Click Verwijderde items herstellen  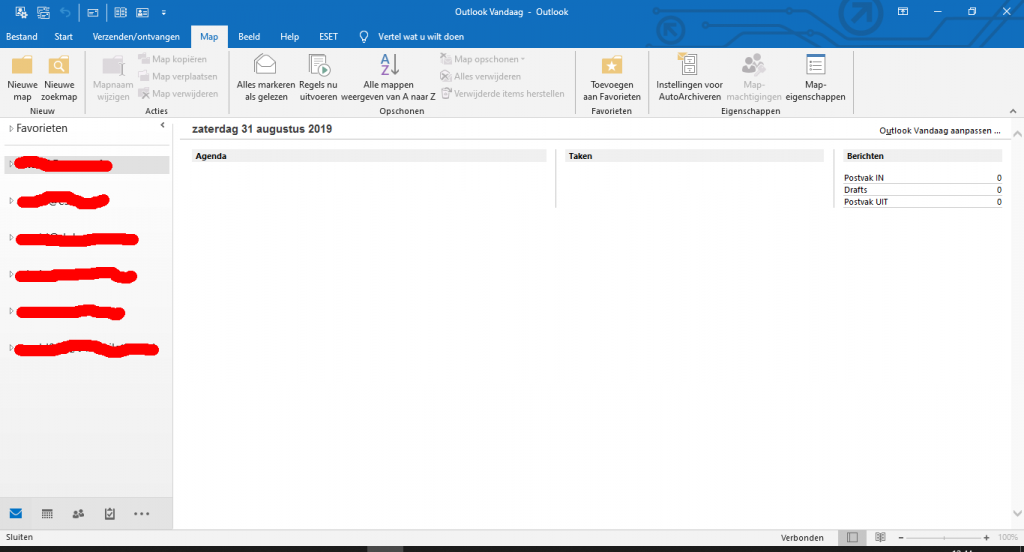(x=503, y=93)
